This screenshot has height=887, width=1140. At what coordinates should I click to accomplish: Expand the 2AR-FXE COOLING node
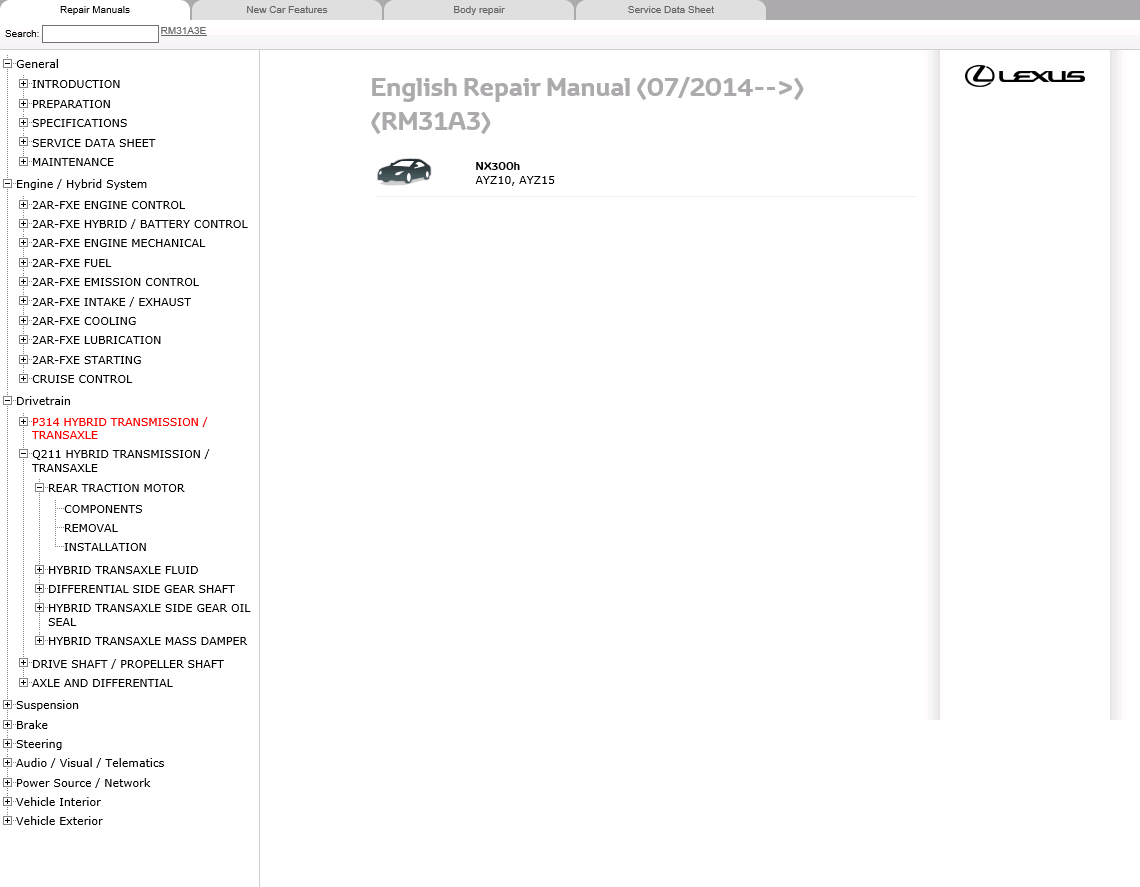(x=24, y=320)
